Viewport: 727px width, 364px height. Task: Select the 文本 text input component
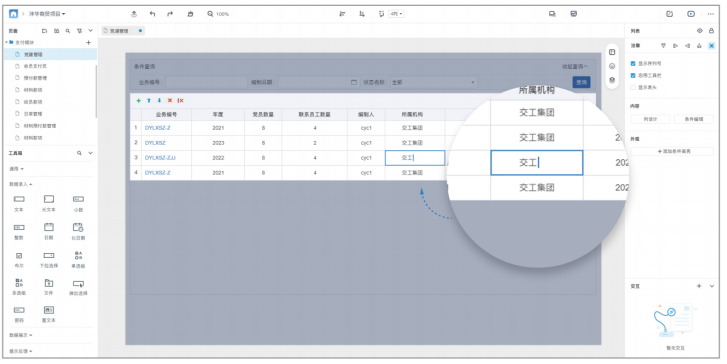point(19,203)
